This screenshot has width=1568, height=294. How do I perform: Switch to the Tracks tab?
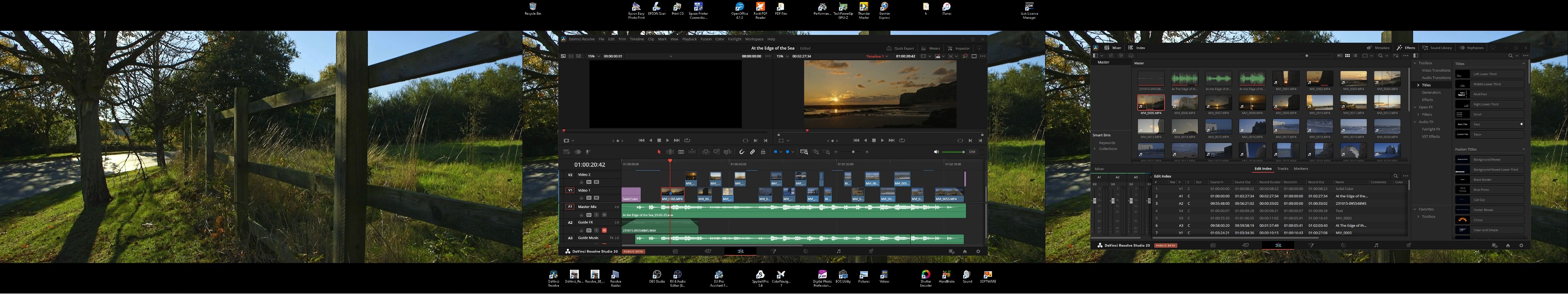(x=1282, y=169)
